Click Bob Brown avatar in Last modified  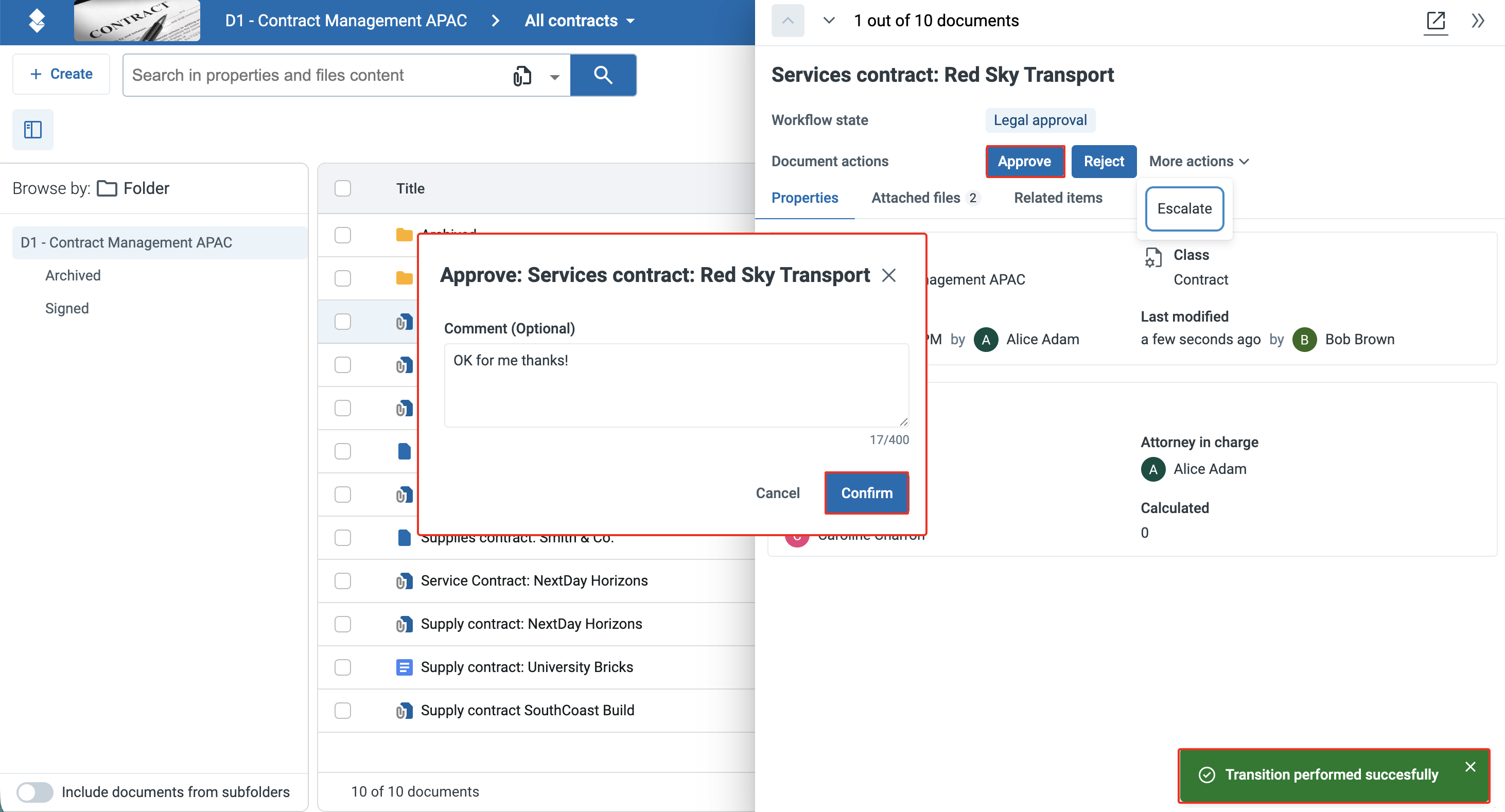tap(1304, 340)
